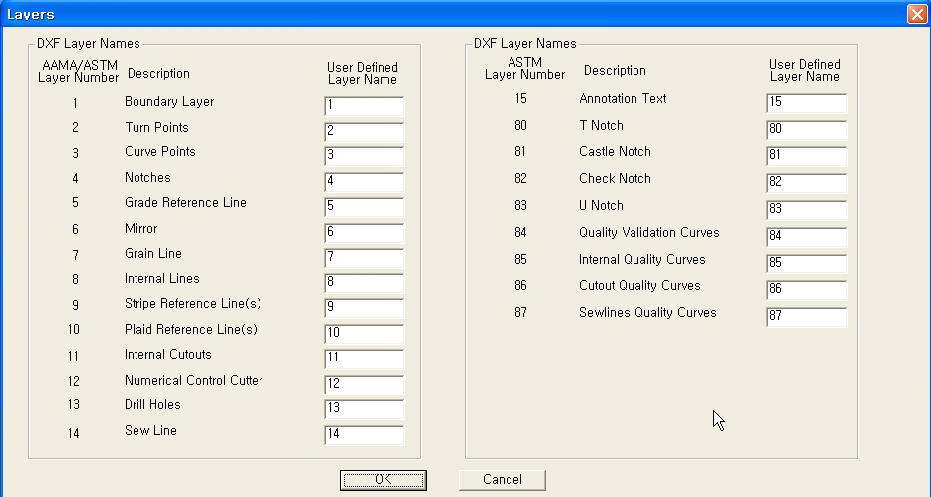Click the Annotation Text layer name field

coord(806,103)
